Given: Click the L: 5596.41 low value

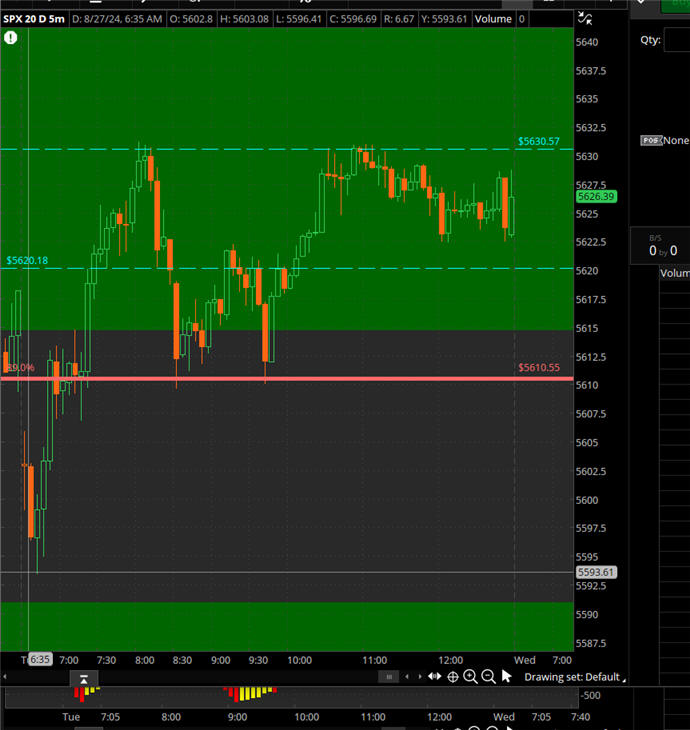Looking at the screenshot, I should (x=299, y=19).
